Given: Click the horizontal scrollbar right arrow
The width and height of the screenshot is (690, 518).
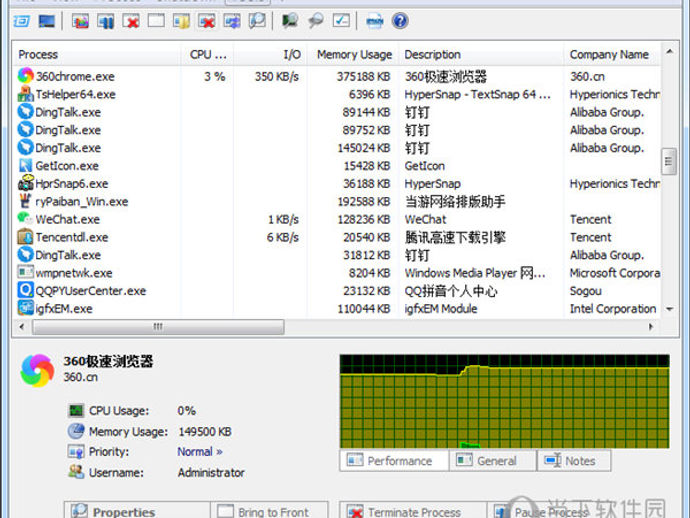Looking at the screenshot, I should [x=651, y=327].
